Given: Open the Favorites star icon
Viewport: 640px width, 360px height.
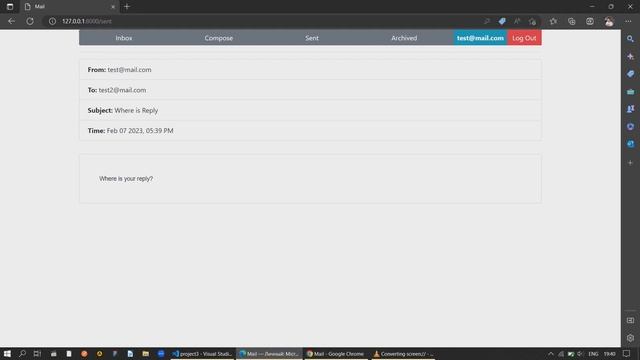Looking at the screenshot, I should [553, 21].
